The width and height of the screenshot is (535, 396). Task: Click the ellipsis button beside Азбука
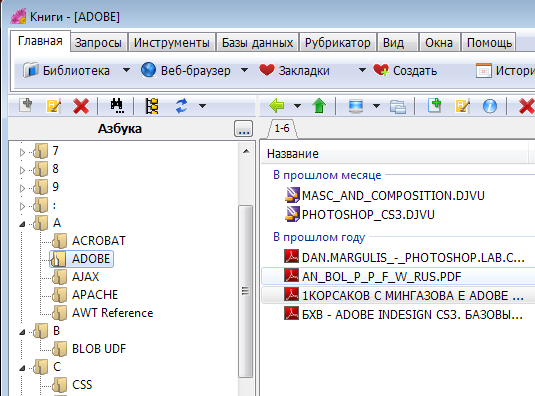point(244,129)
